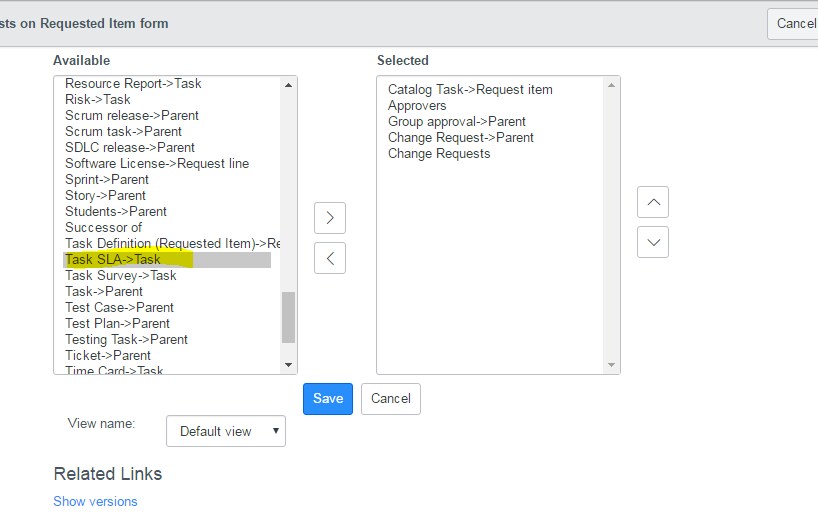Open the View name dropdown
This screenshot has height=513, width=818.
pos(226,431)
